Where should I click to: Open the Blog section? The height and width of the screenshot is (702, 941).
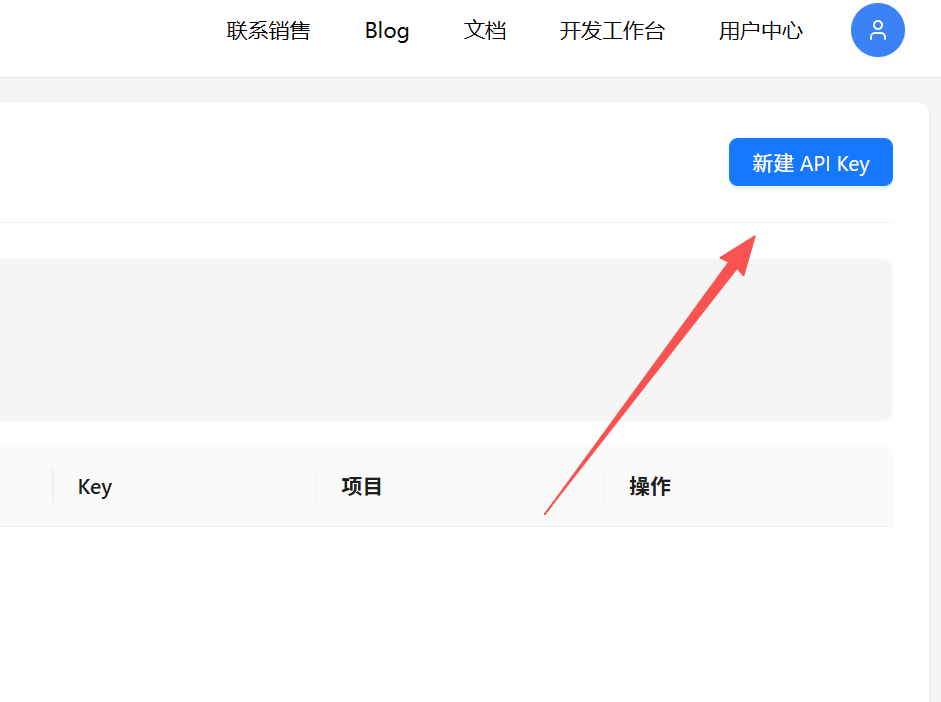click(386, 31)
